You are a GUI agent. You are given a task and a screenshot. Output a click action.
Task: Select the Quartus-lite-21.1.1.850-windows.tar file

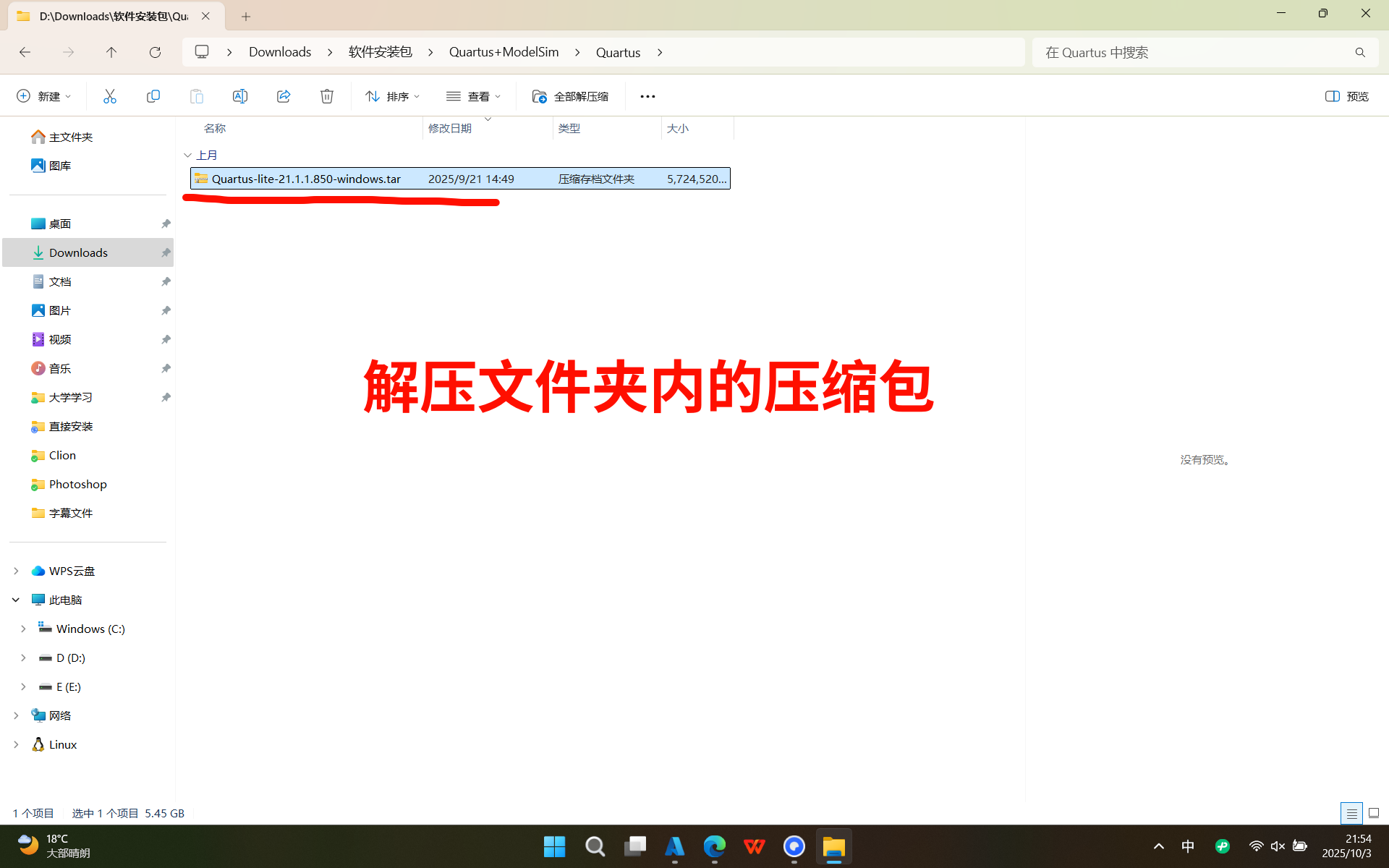point(460,179)
